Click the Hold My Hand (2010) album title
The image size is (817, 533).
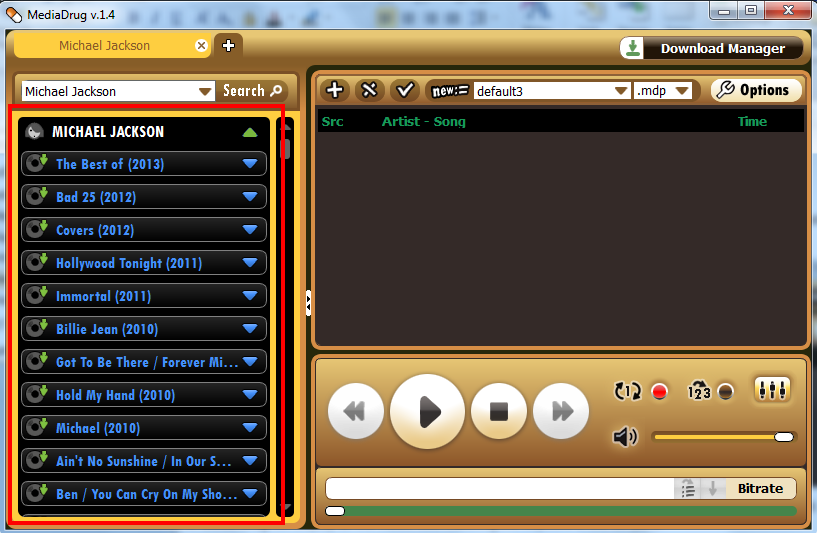tap(116, 395)
